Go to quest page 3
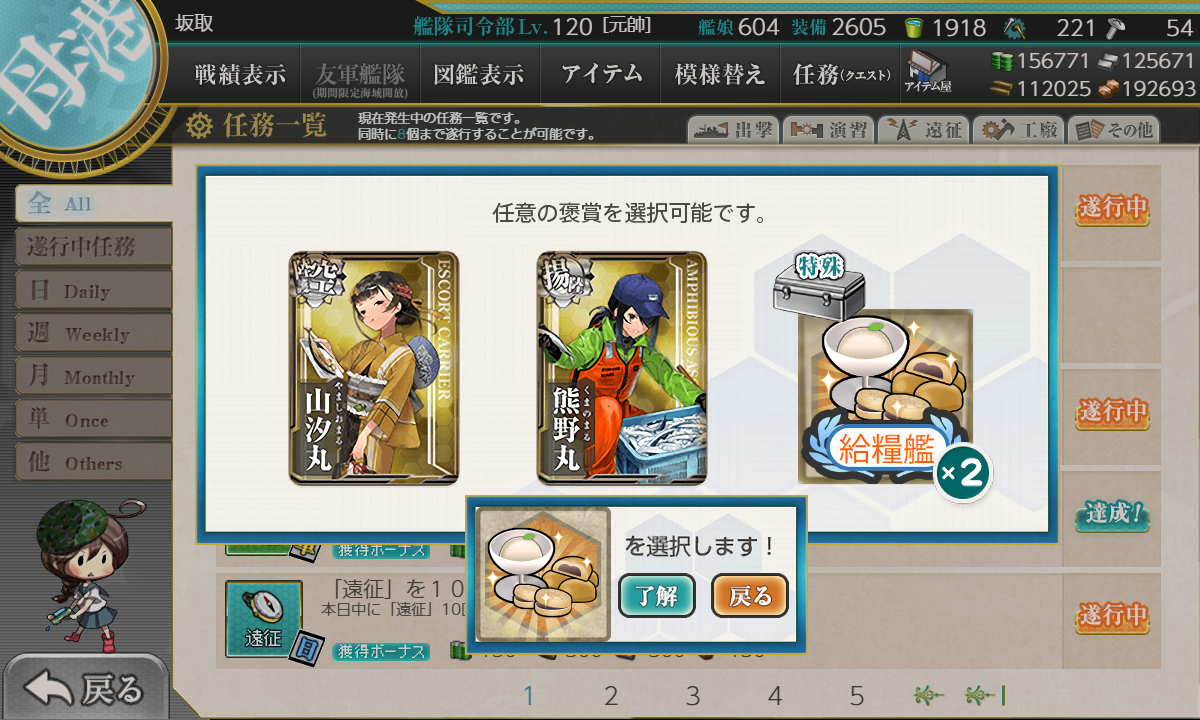 pyautogui.click(x=693, y=696)
